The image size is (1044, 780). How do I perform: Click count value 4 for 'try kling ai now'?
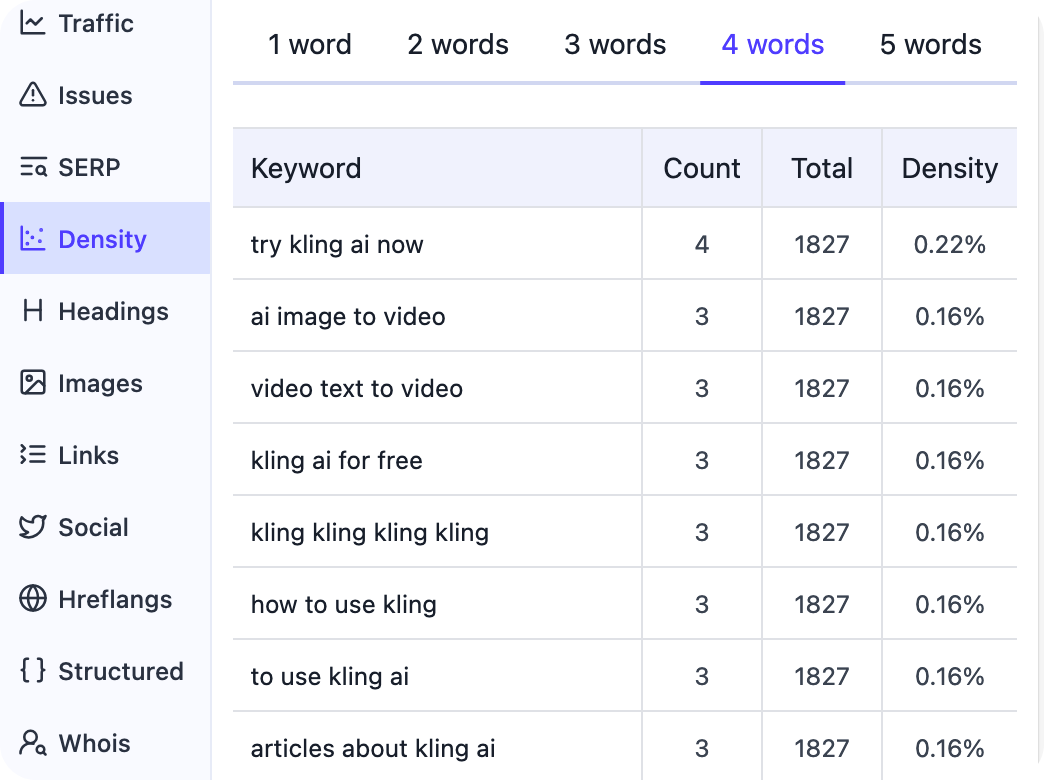(702, 244)
